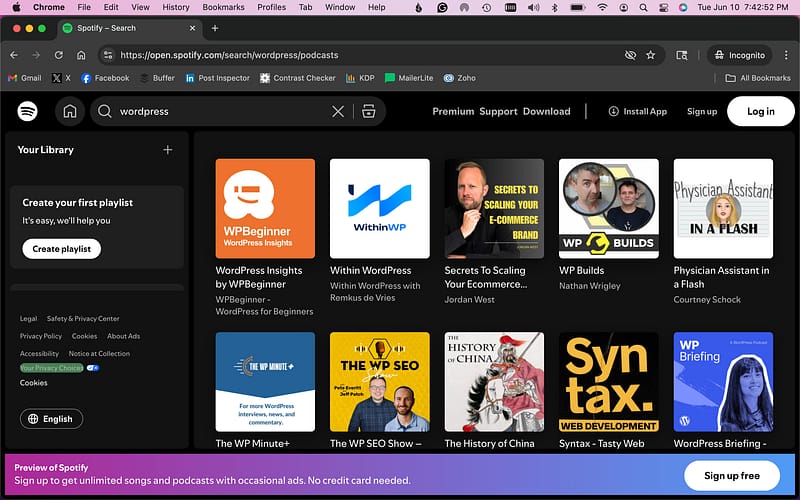
Task: Open Chrome side panel icon
Action: pyautogui.click(x=682, y=55)
